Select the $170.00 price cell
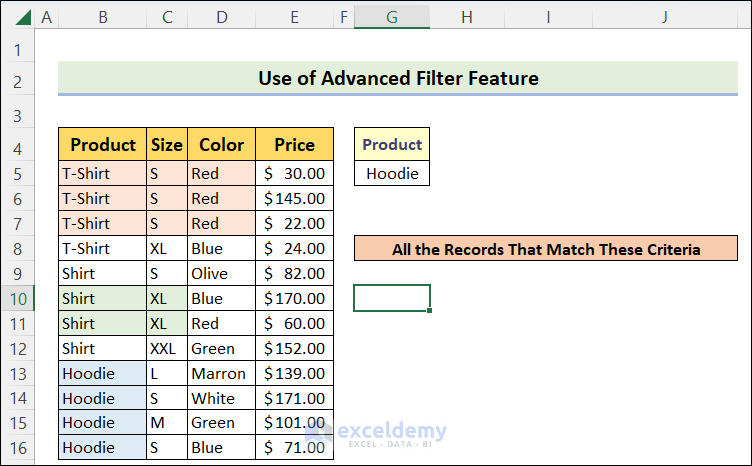The image size is (752, 466). (294, 298)
